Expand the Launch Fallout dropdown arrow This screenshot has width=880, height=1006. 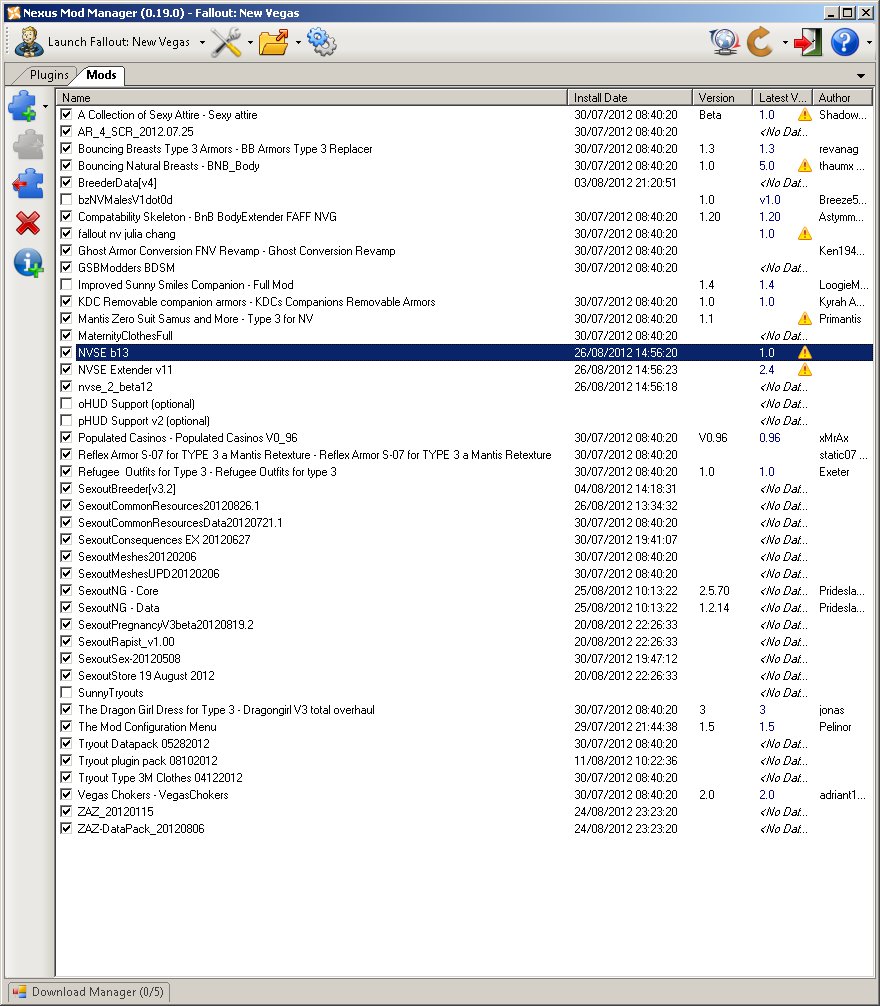pos(202,43)
